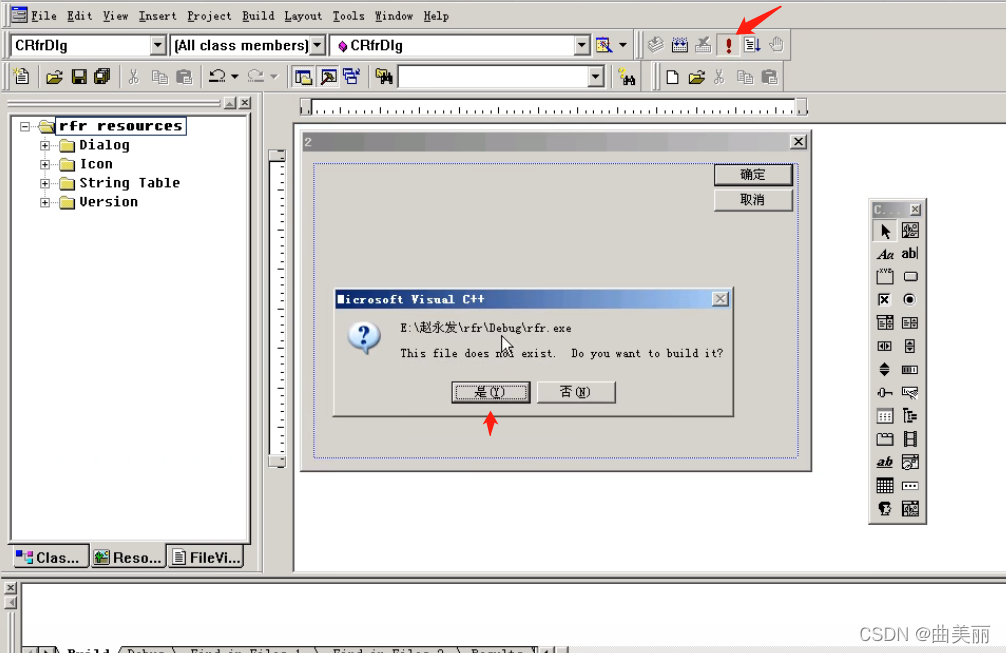Image resolution: width=1006 pixels, height=653 pixels.
Task: Click 否(N) to decline building
Action: (x=575, y=392)
